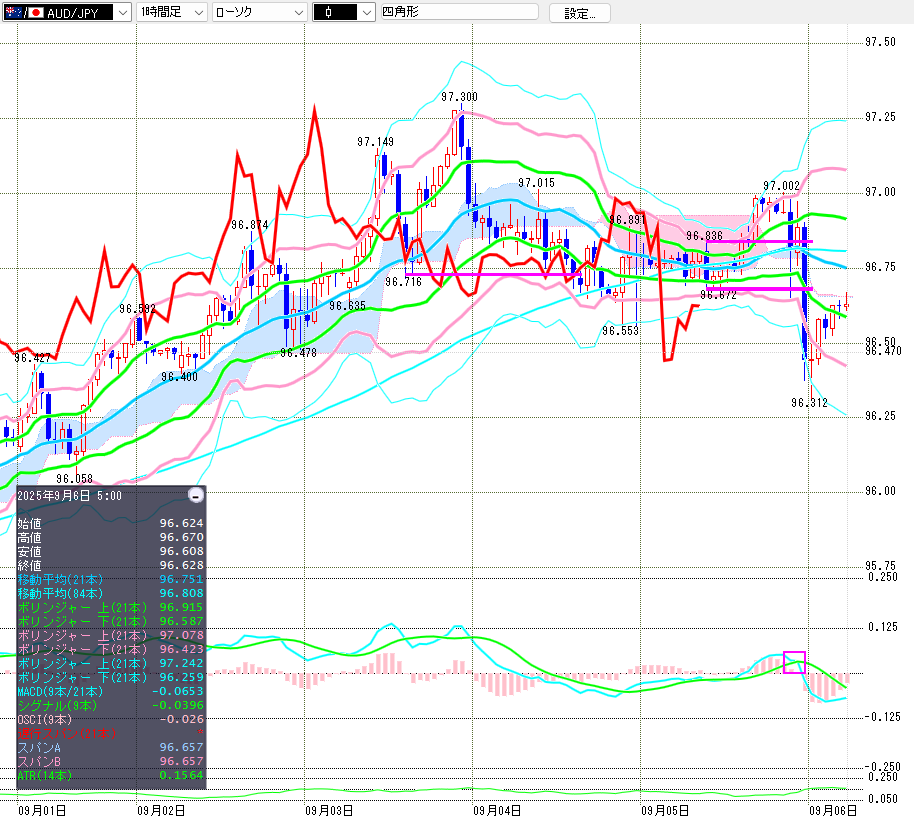
Task: Click the 96.058 low price label
Action: (x=74, y=478)
